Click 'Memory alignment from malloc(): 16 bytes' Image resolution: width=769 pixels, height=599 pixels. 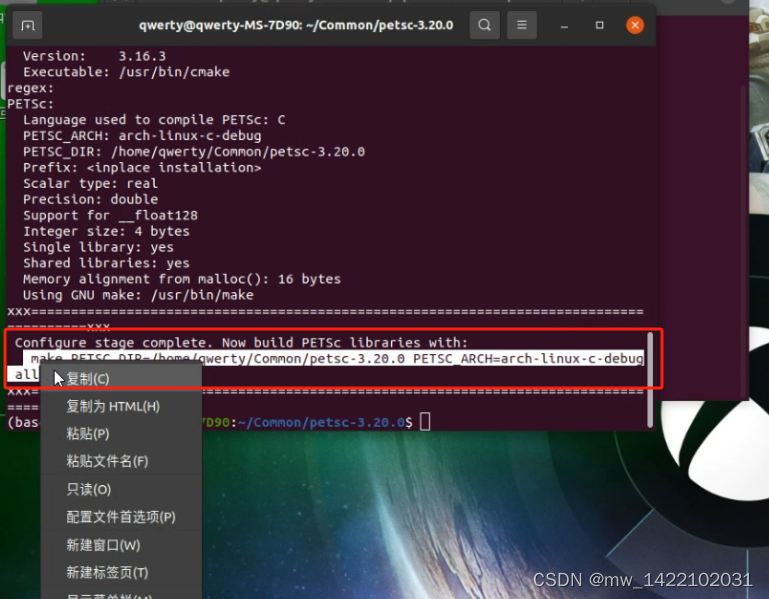[x=181, y=279]
